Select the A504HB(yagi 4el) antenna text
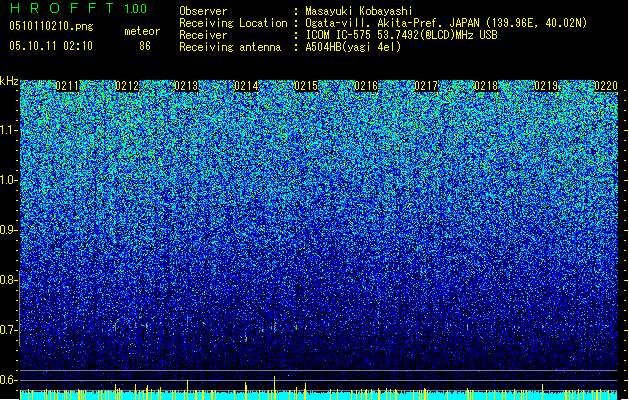 (353, 47)
